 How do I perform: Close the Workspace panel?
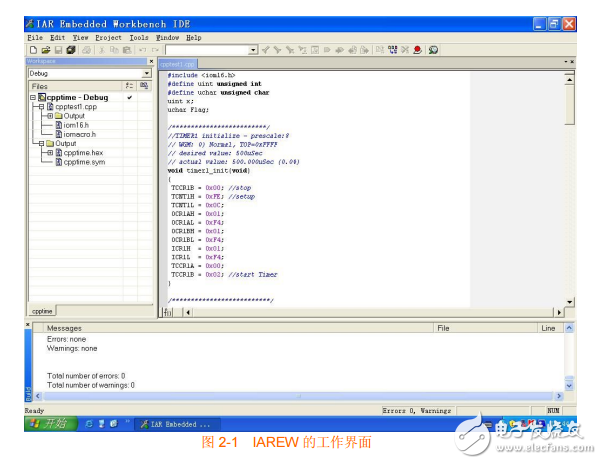coord(152,61)
